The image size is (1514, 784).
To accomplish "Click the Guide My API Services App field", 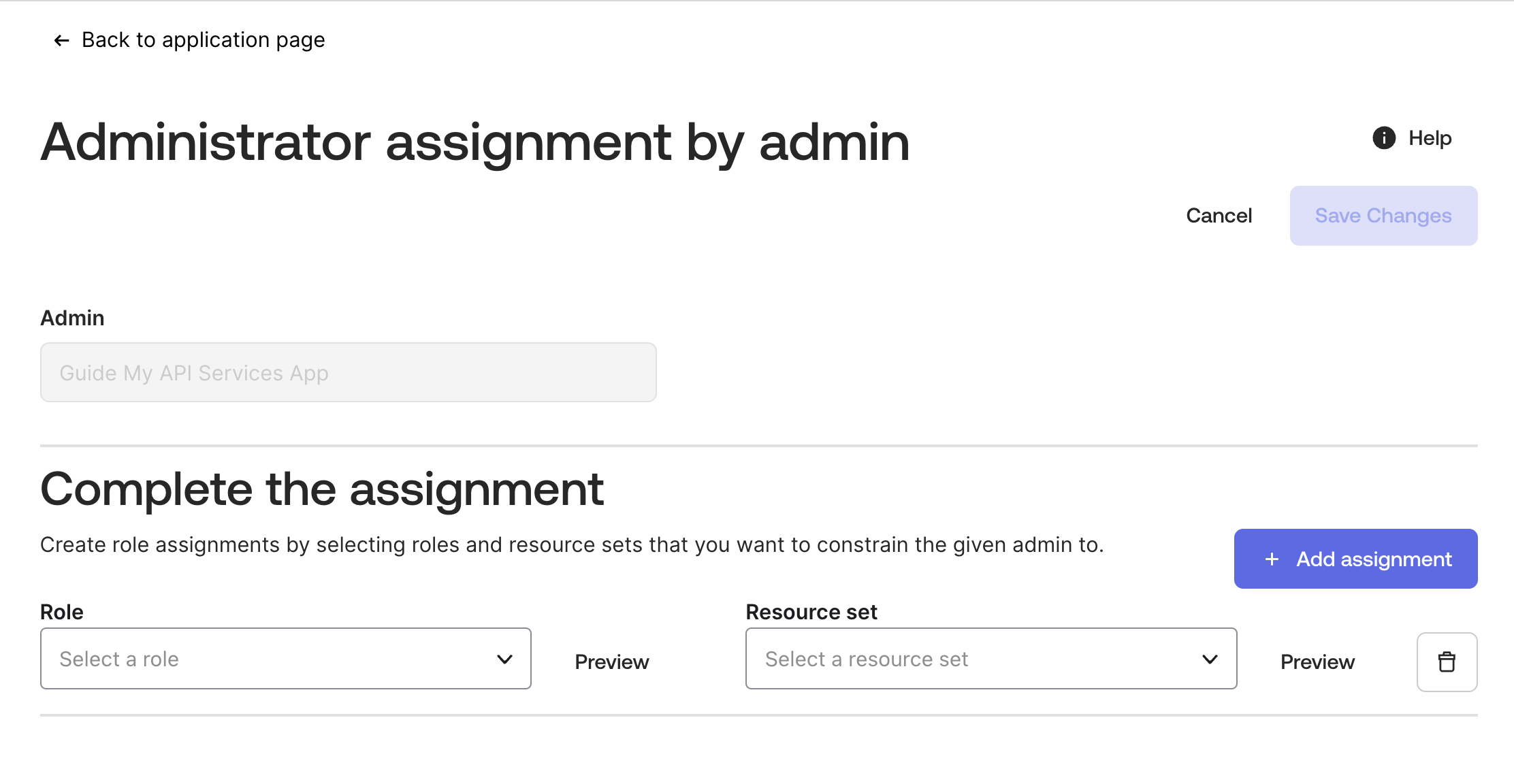I will pyautogui.click(x=348, y=372).
